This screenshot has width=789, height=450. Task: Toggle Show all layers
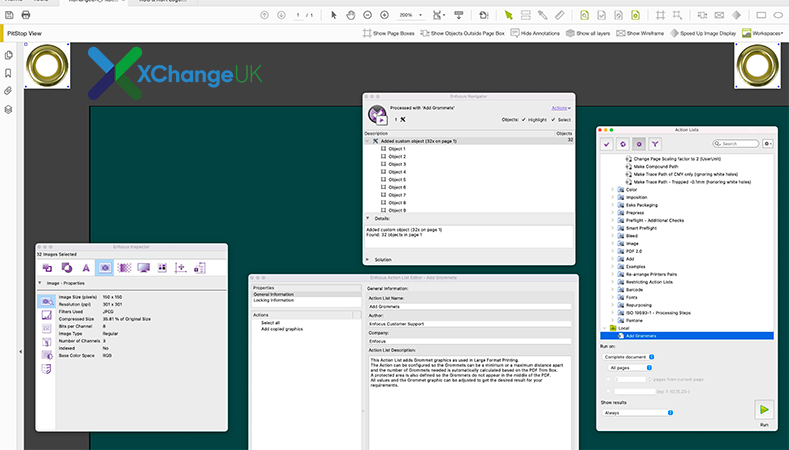point(588,33)
